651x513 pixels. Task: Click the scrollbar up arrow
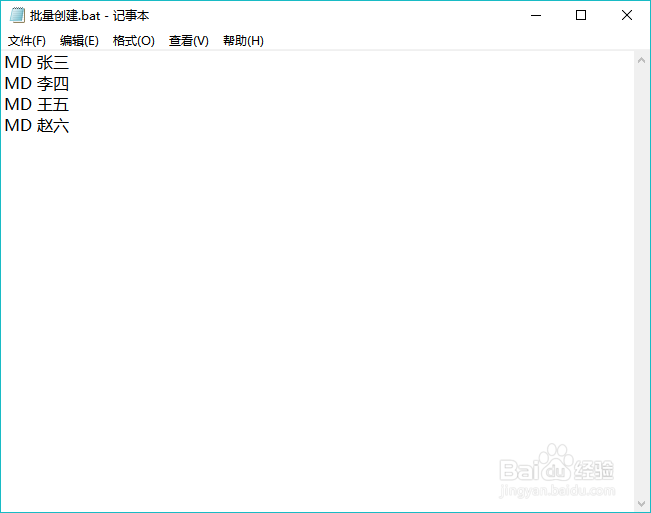(x=641, y=60)
